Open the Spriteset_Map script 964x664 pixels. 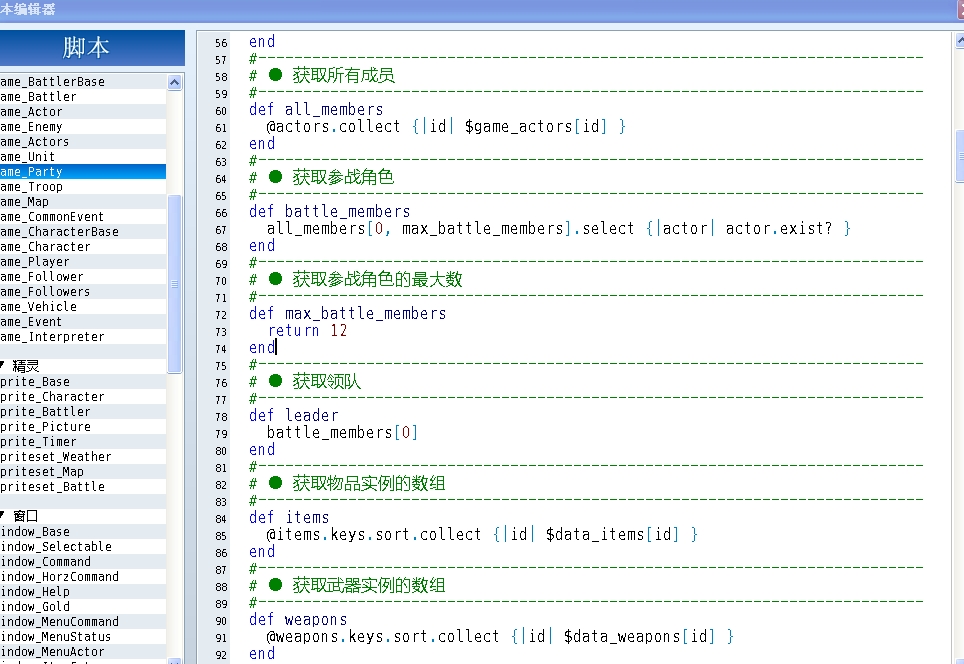coord(83,472)
